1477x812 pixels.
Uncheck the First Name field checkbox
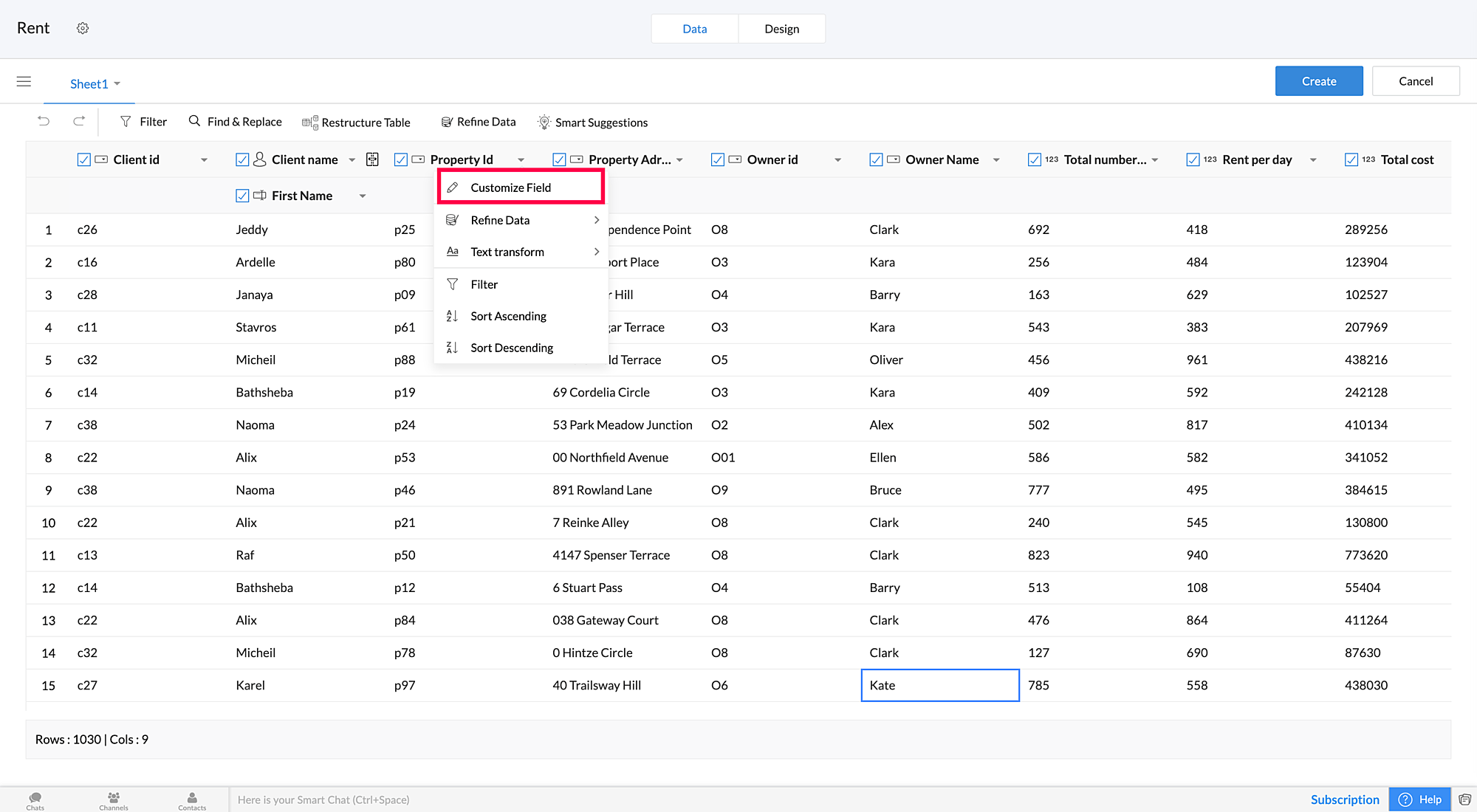click(242, 196)
